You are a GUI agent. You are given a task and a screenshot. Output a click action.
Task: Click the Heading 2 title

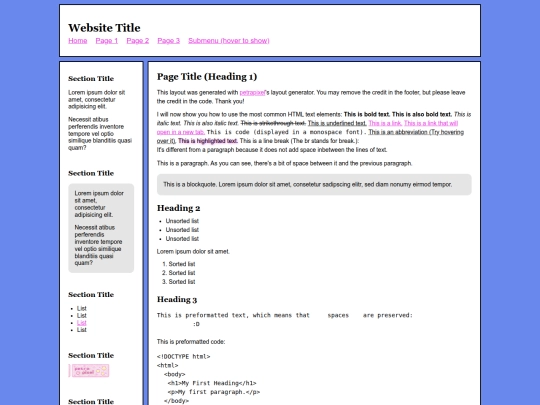(x=178, y=208)
